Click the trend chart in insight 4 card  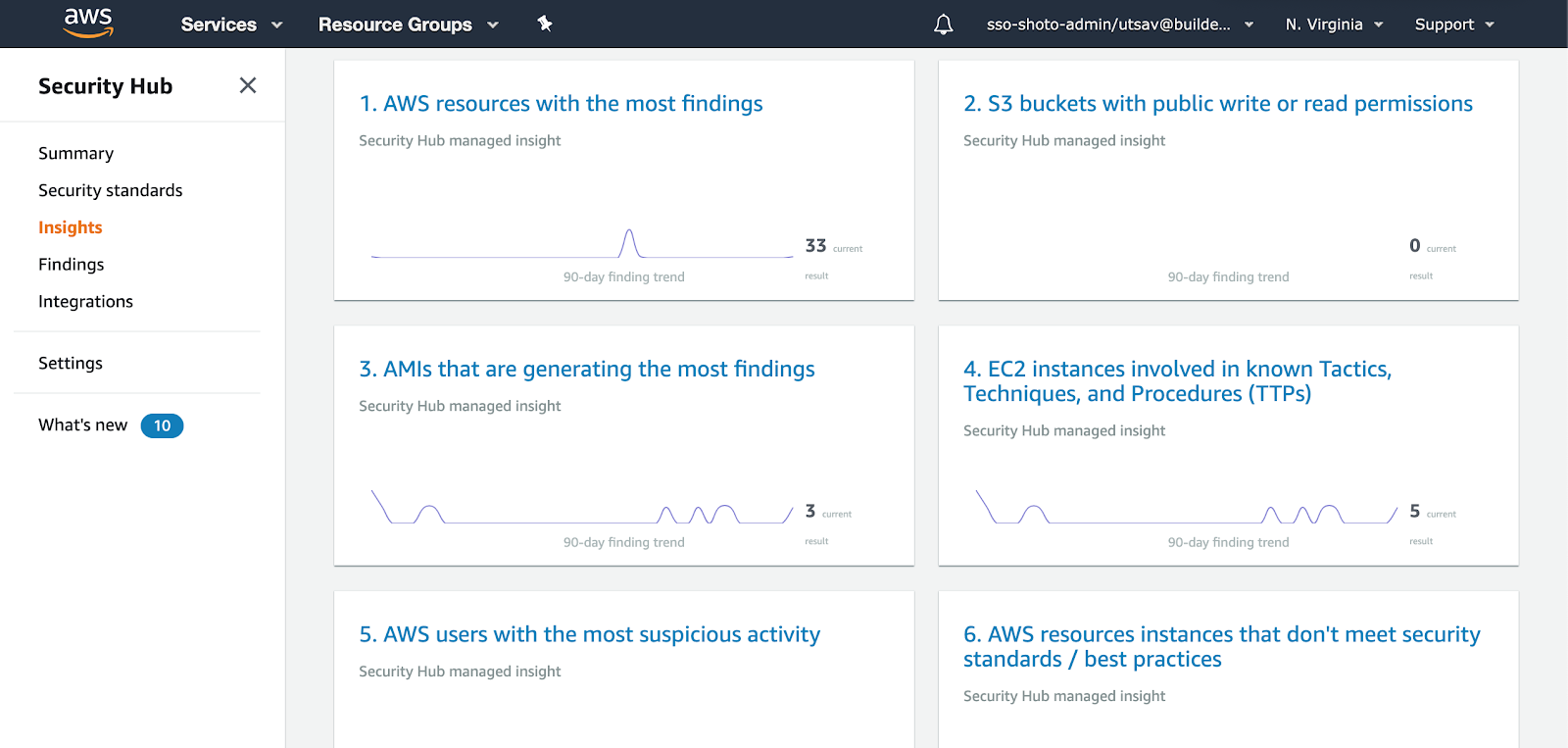[x=1187, y=507]
